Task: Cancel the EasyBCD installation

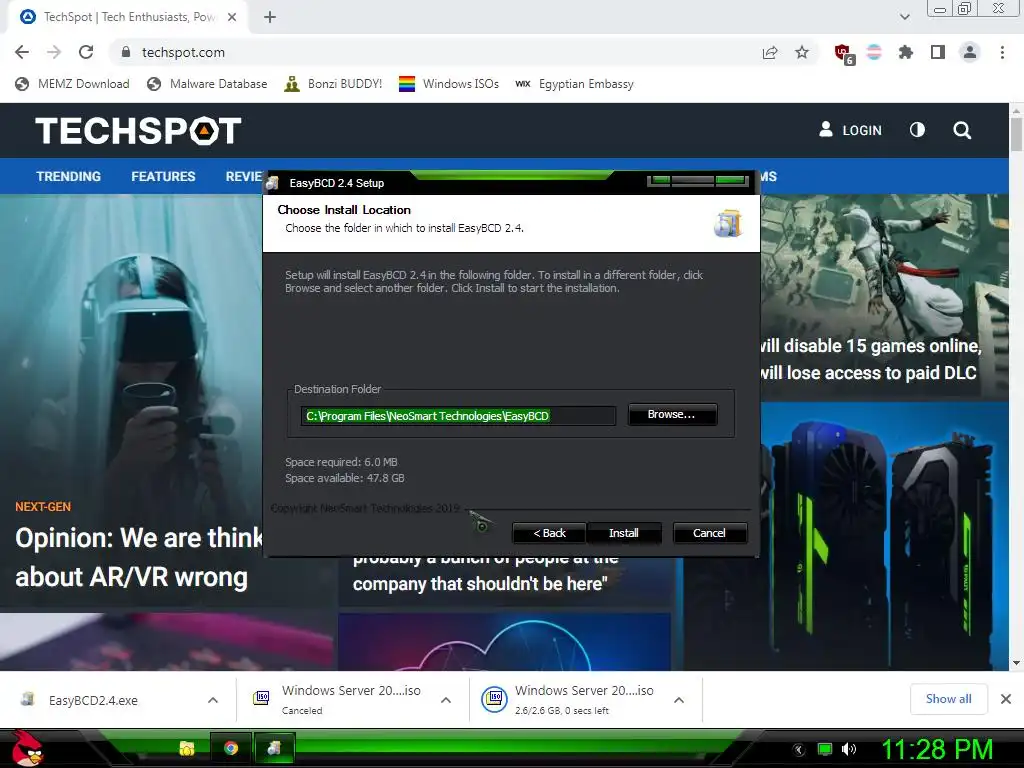Action: [x=709, y=533]
